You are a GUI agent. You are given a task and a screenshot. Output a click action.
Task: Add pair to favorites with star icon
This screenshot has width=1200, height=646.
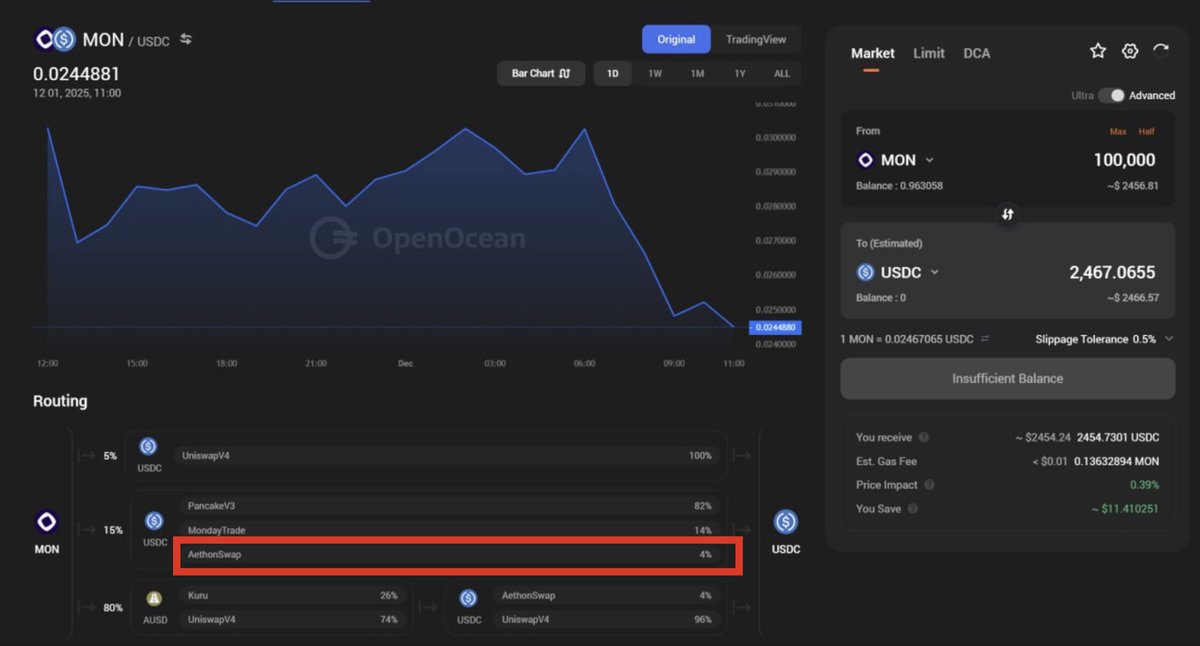click(x=1098, y=51)
